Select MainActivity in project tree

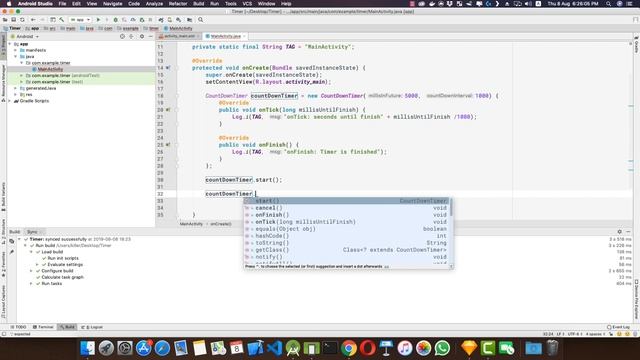click(x=50, y=69)
